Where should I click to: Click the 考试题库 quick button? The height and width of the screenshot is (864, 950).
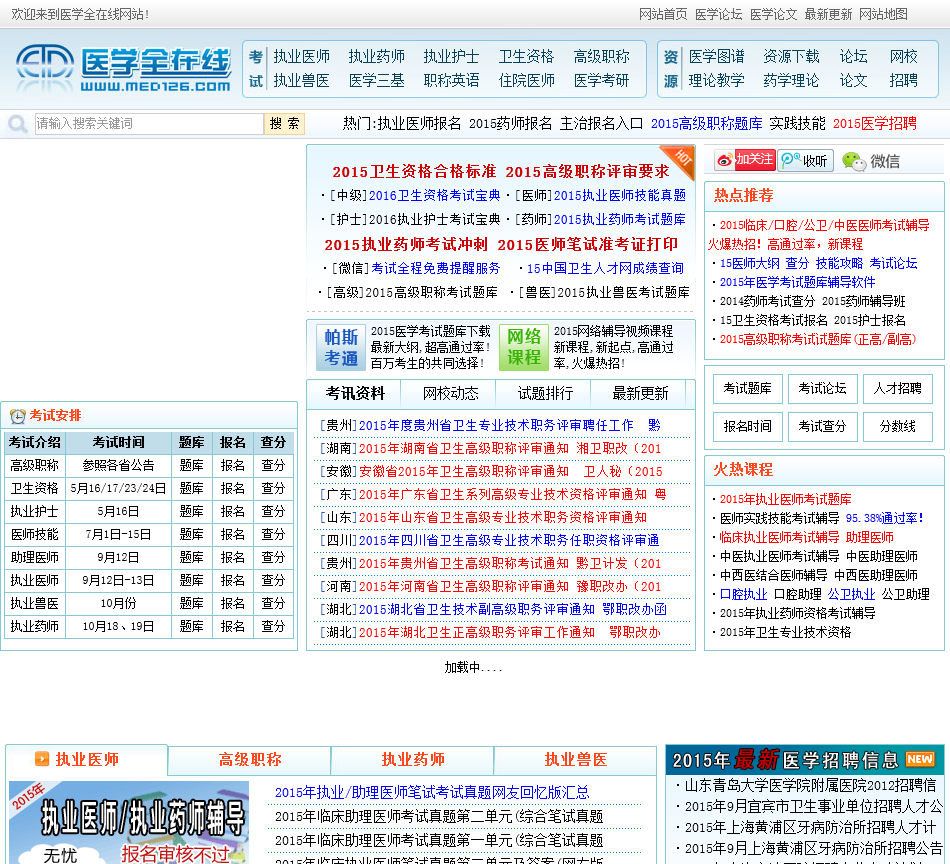click(x=748, y=388)
